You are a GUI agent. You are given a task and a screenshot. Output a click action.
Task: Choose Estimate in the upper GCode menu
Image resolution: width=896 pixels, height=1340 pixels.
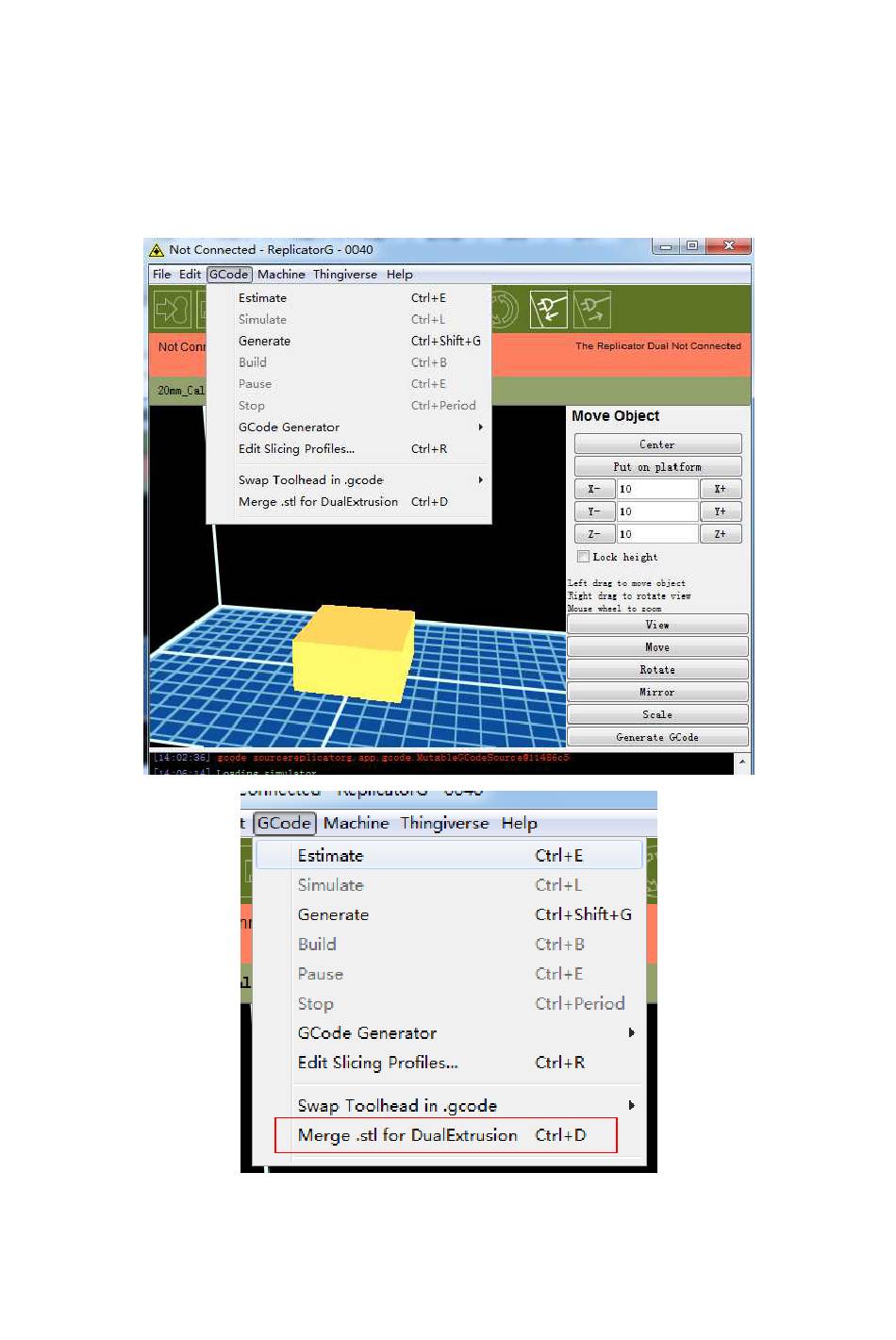click(x=349, y=298)
